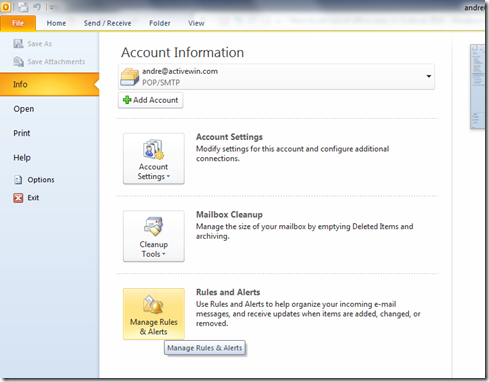The height and width of the screenshot is (382, 489).
Task: Select Info in the backstage menu
Action: 49,84
